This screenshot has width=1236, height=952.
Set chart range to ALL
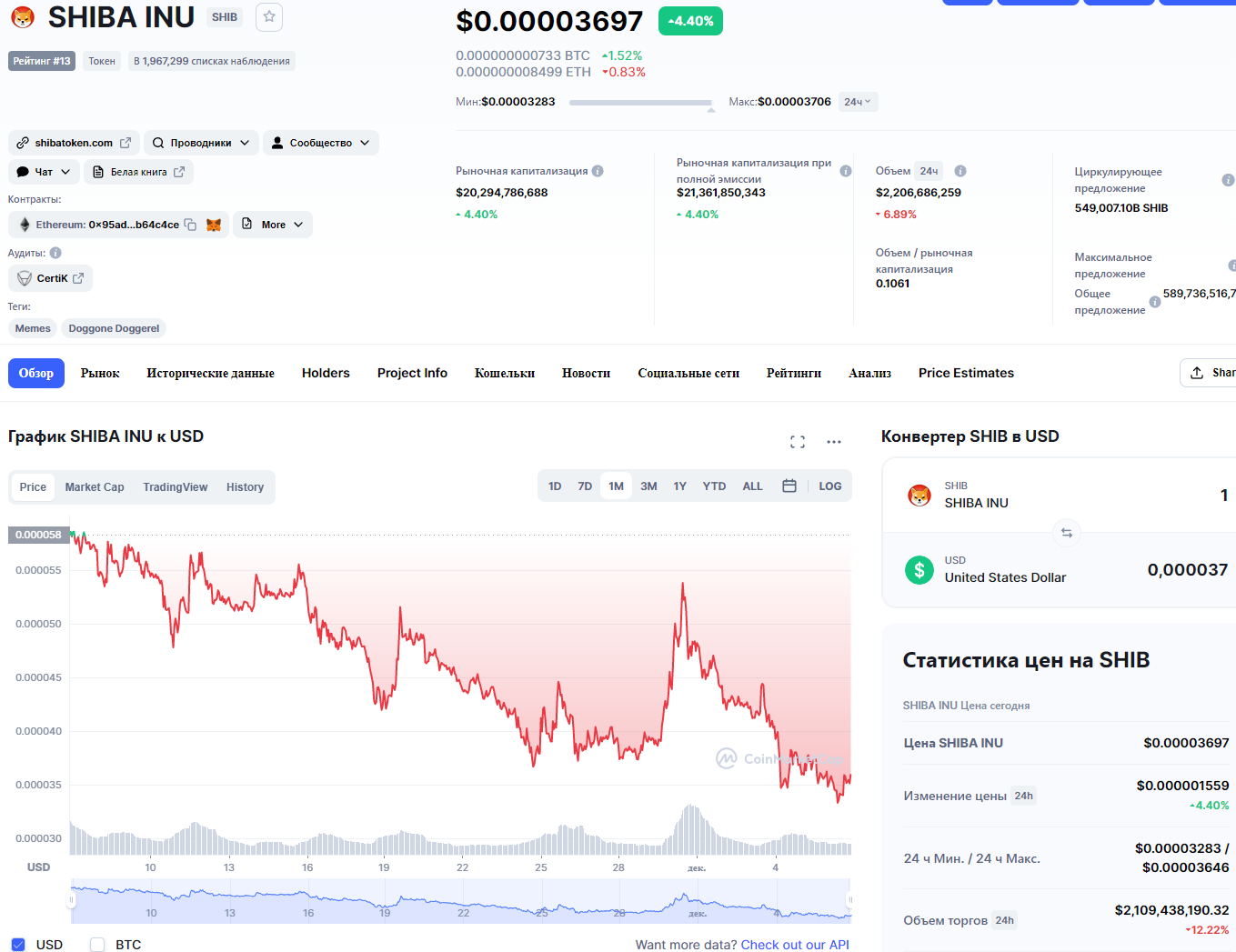tap(752, 486)
